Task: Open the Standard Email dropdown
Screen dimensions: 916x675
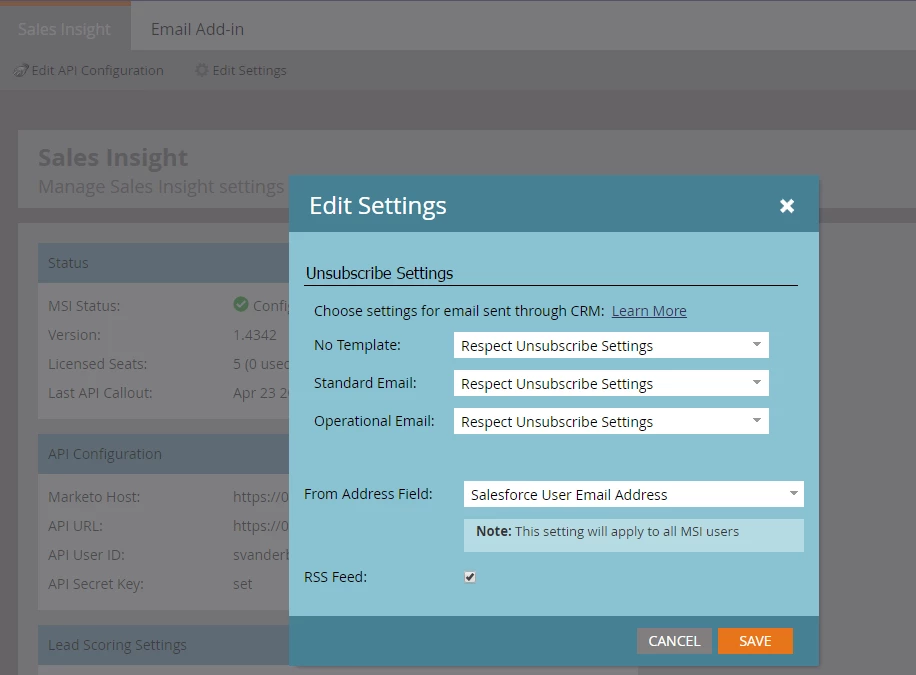Action: (611, 383)
